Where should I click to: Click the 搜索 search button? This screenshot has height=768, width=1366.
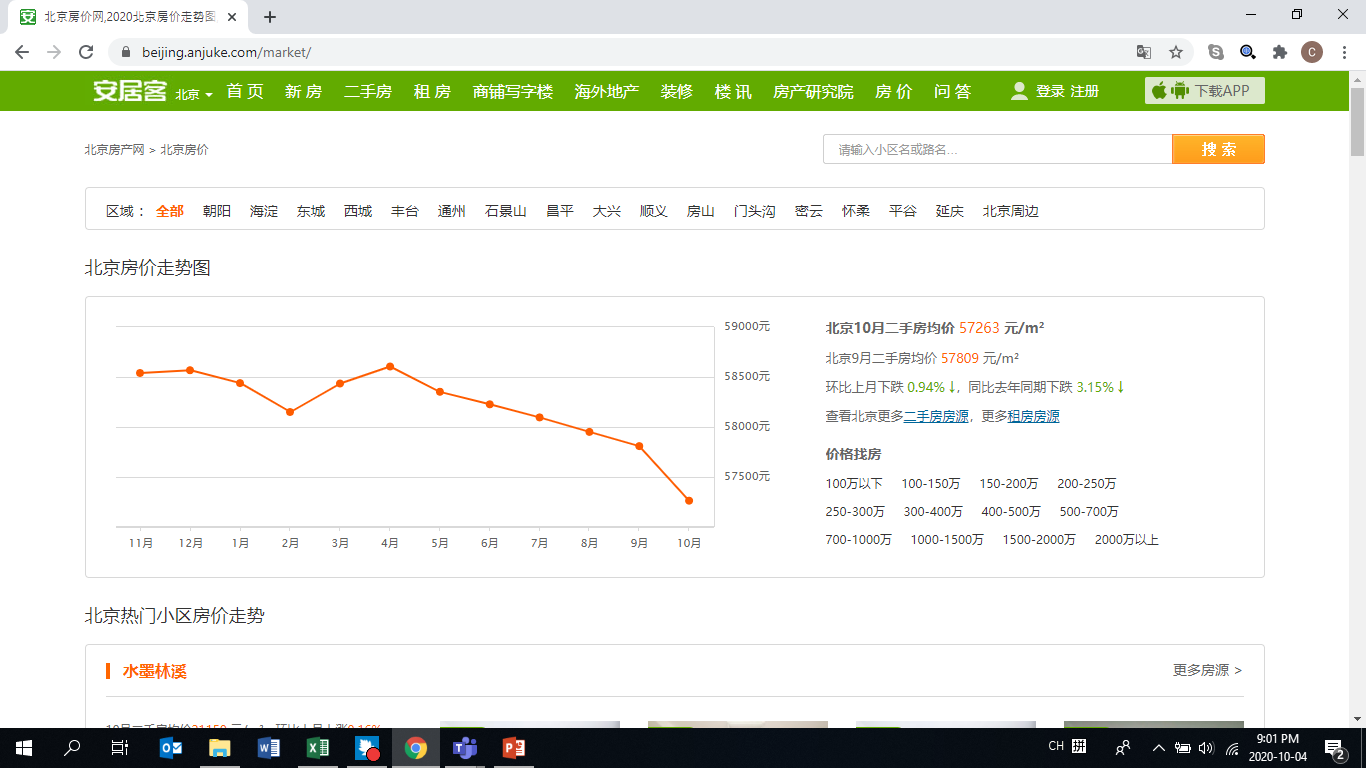pyautogui.click(x=1218, y=149)
